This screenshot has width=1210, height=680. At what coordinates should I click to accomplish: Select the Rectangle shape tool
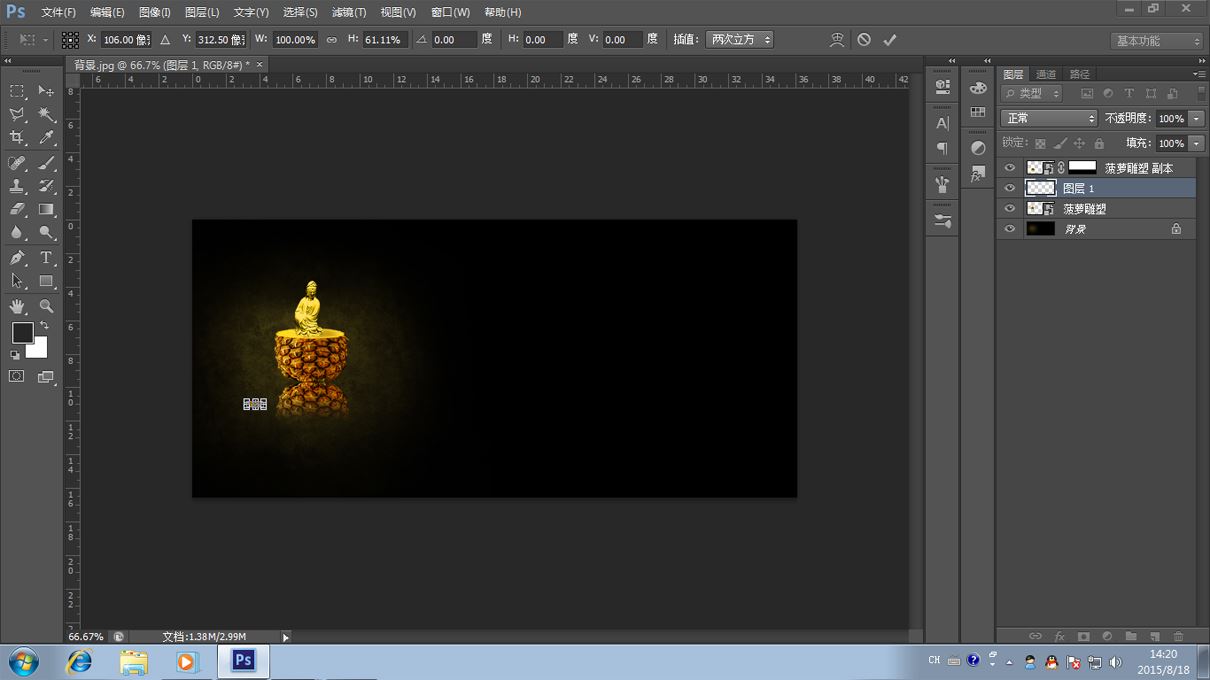click(x=46, y=282)
